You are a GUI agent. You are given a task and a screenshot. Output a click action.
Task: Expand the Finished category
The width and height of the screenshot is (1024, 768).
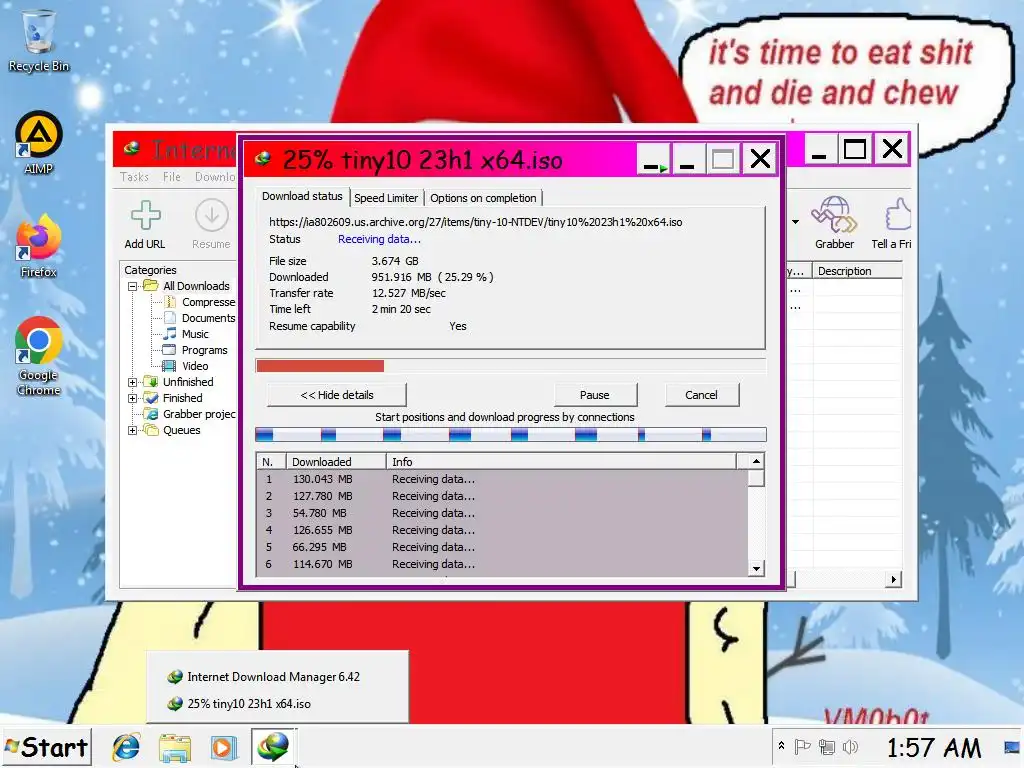[x=133, y=398]
